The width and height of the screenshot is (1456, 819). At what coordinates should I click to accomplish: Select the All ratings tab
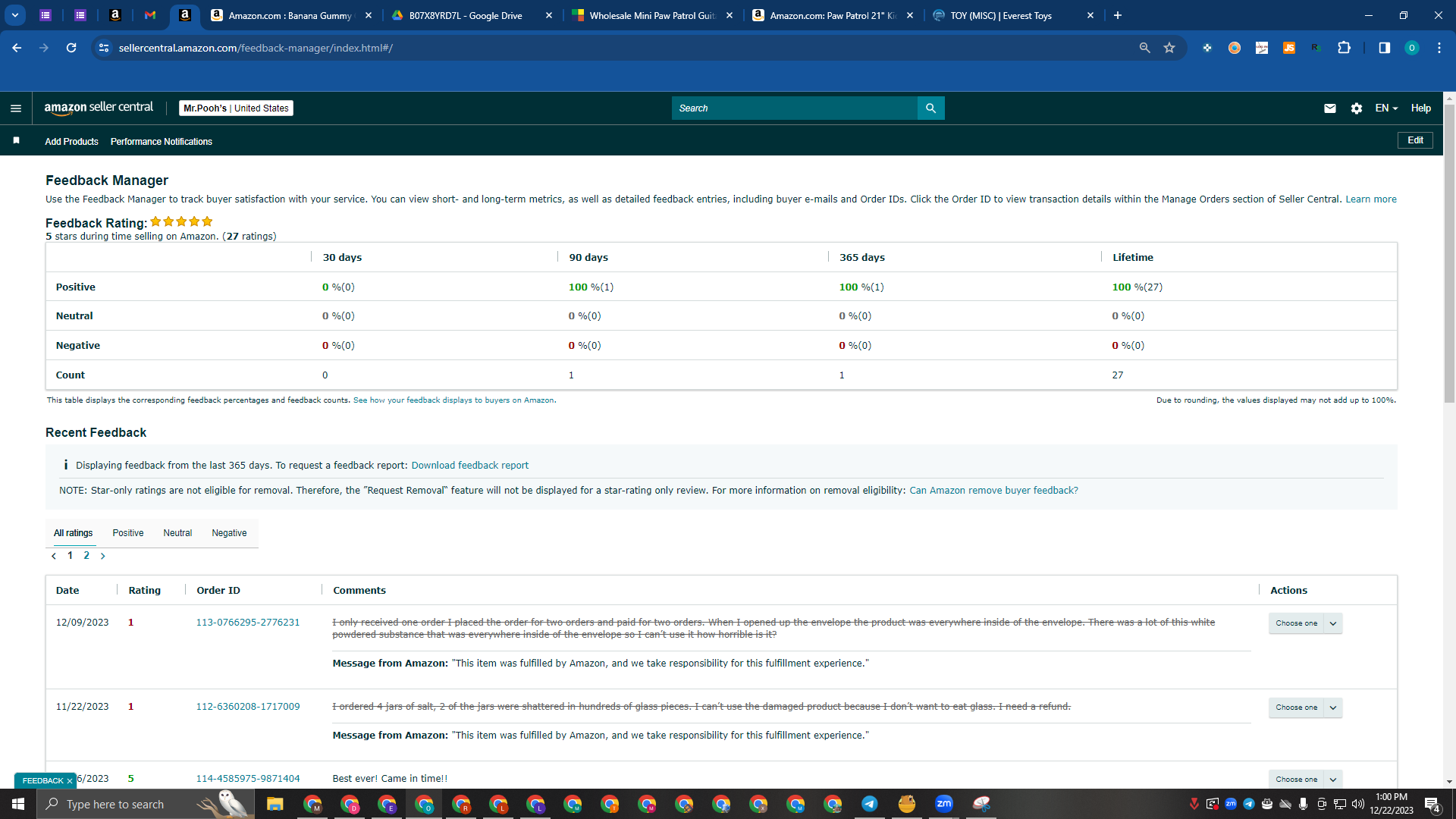click(74, 533)
